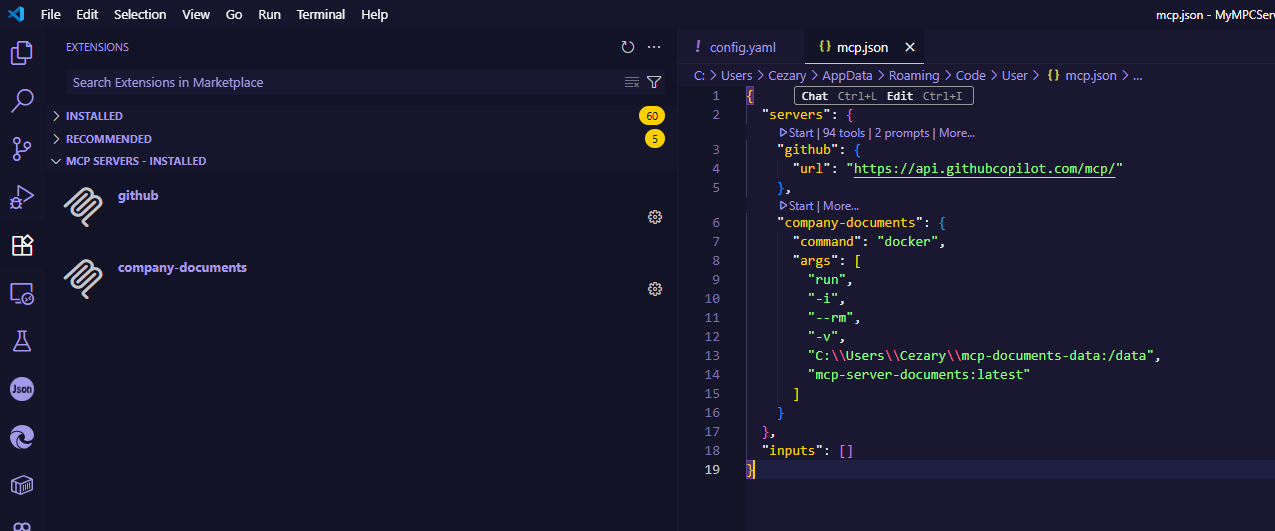Open the Explorer view in activity bar
The height and width of the screenshot is (531, 1275).
click(22, 53)
